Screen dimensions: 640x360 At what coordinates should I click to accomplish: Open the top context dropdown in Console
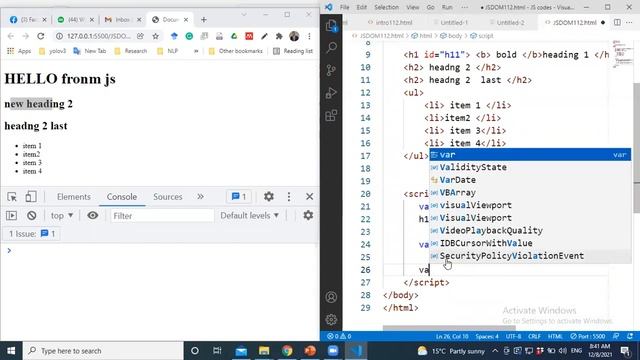coord(62,215)
